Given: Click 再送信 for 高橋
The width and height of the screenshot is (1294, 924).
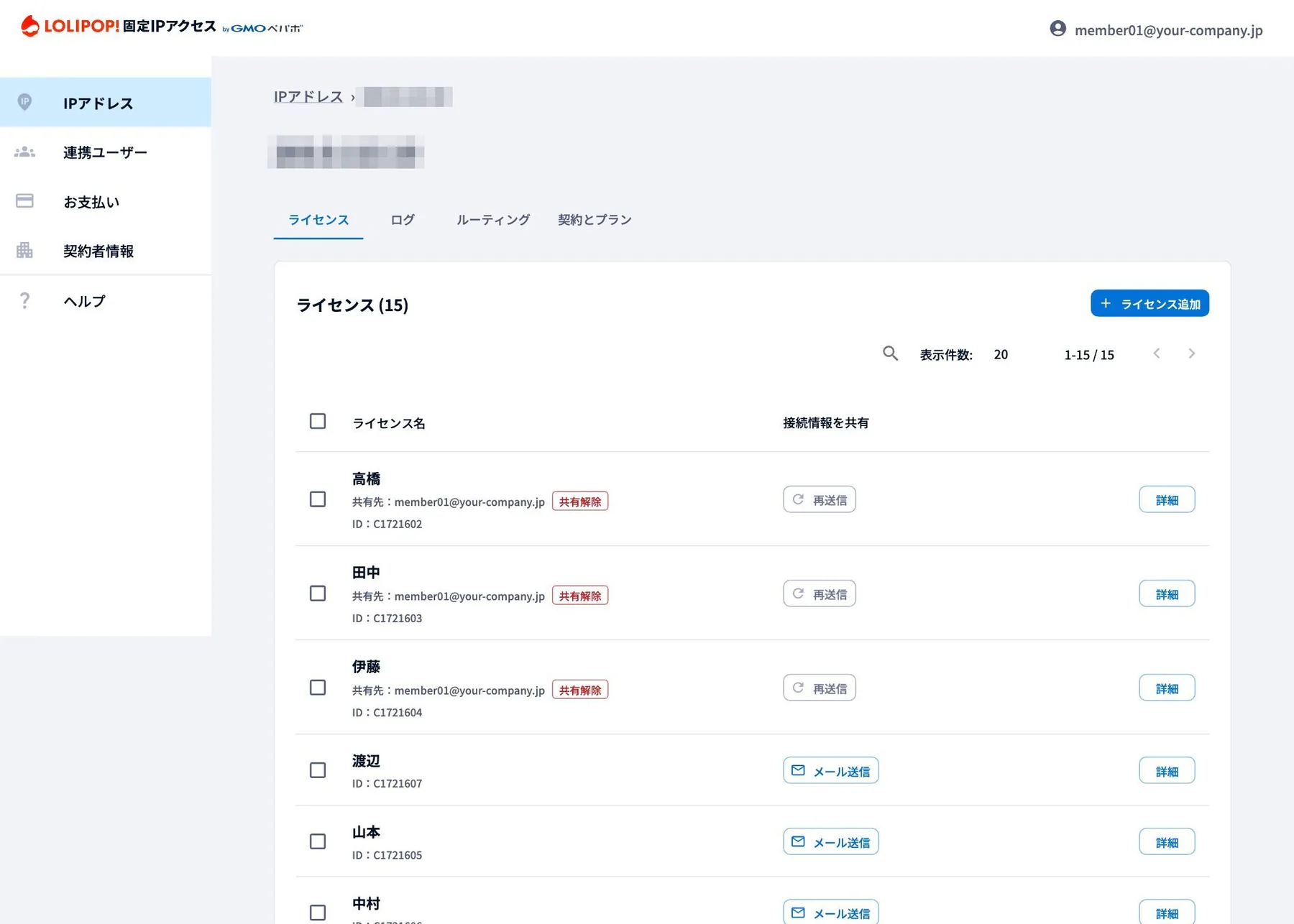Looking at the screenshot, I should coord(820,499).
